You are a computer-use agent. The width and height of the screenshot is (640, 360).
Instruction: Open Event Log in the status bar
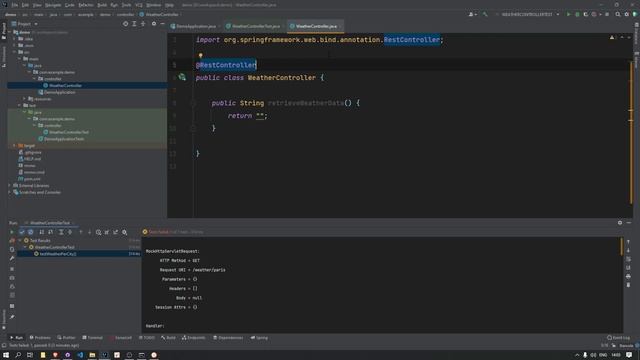tap(618, 338)
